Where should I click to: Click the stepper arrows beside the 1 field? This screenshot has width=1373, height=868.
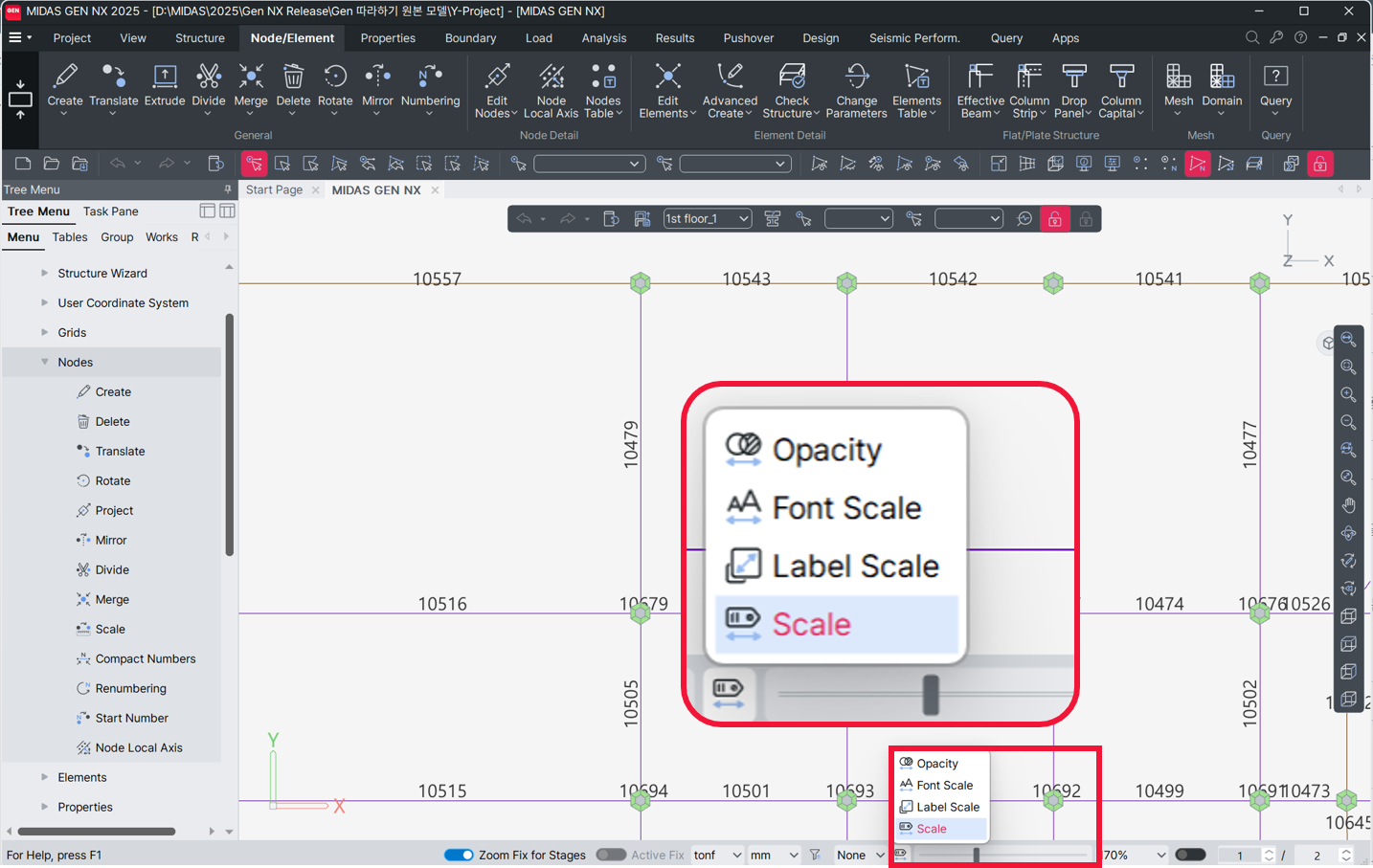(1269, 855)
